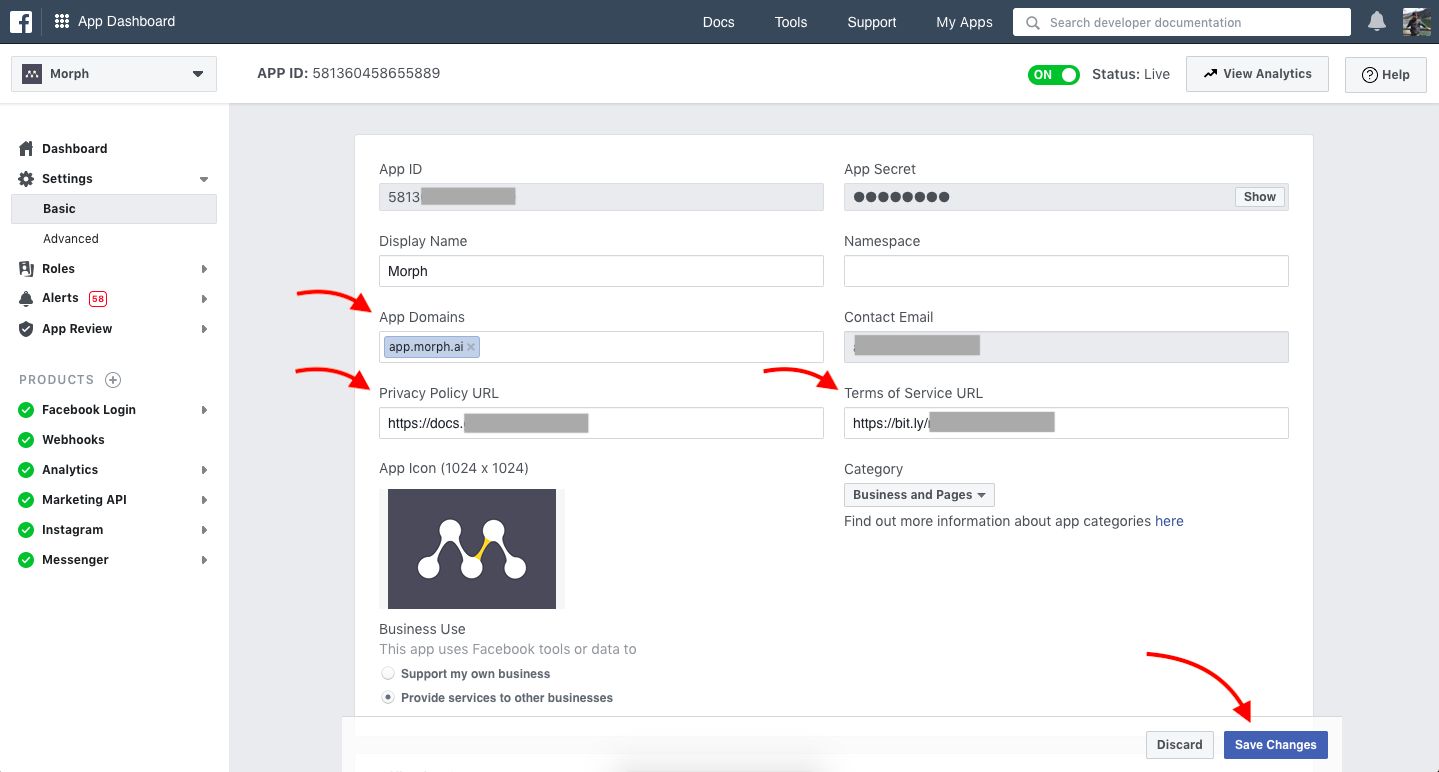Focus the Display Name field

point(601,271)
